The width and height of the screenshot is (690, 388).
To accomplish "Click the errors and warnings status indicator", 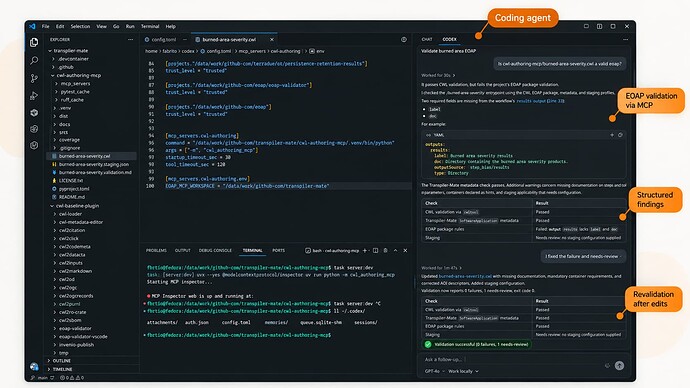I will (72, 378).
